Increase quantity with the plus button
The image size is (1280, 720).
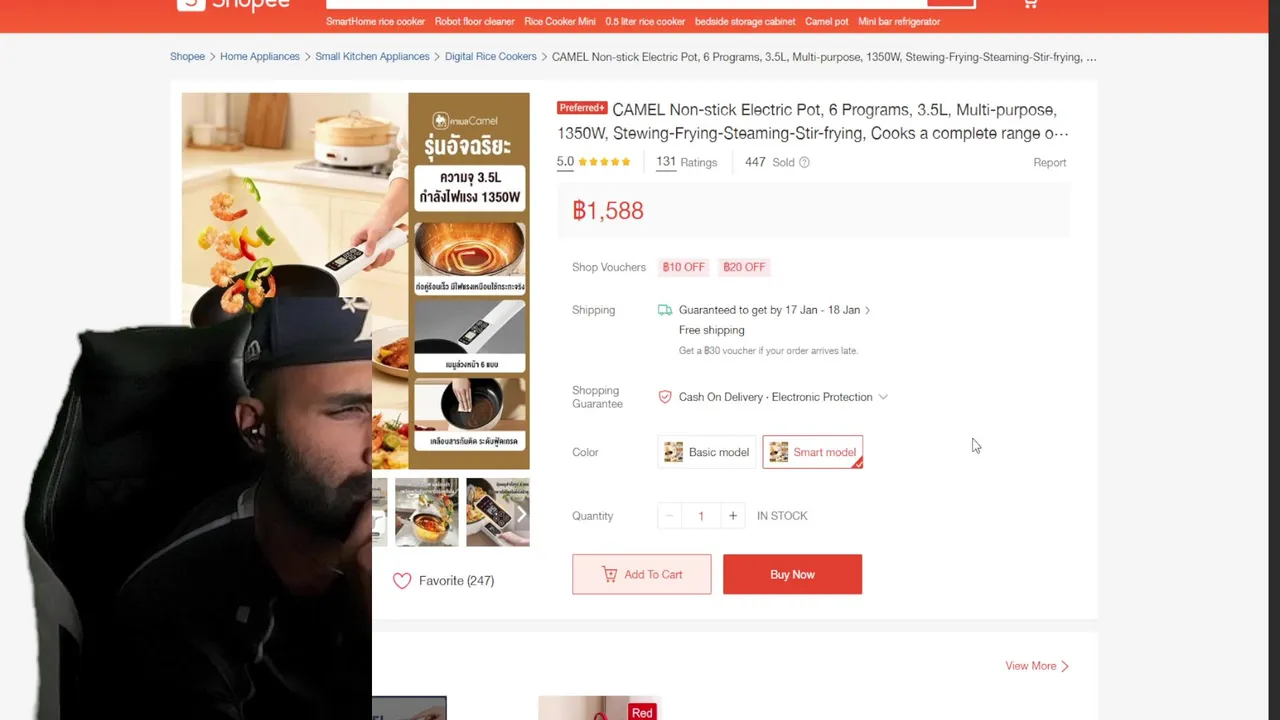pos(733,516)
